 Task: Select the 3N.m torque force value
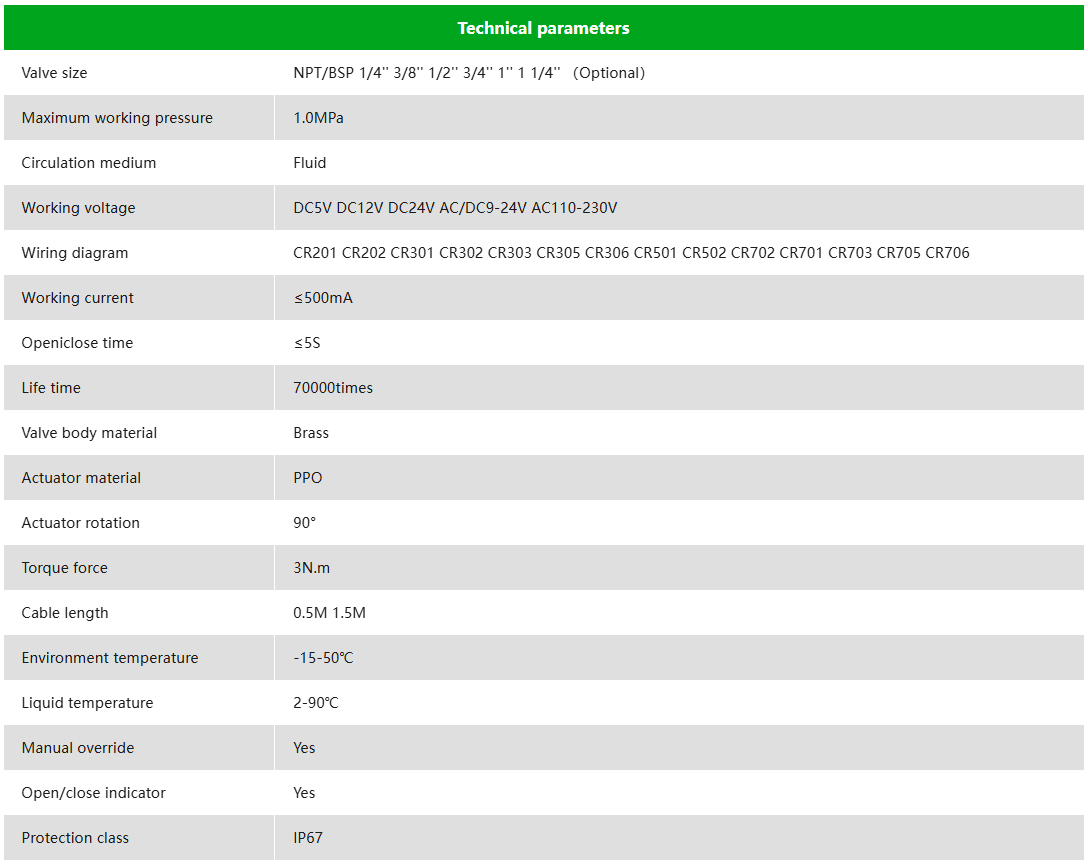312,568
